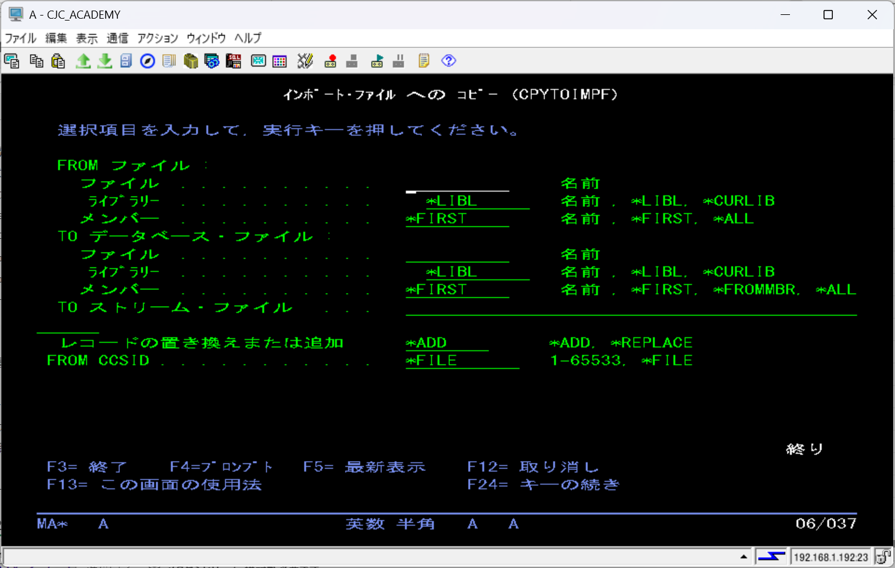This screenshot has height=568, width=895.
Task: Click the *ADD, *REPLACE options text
Action: tap(621, 343)
